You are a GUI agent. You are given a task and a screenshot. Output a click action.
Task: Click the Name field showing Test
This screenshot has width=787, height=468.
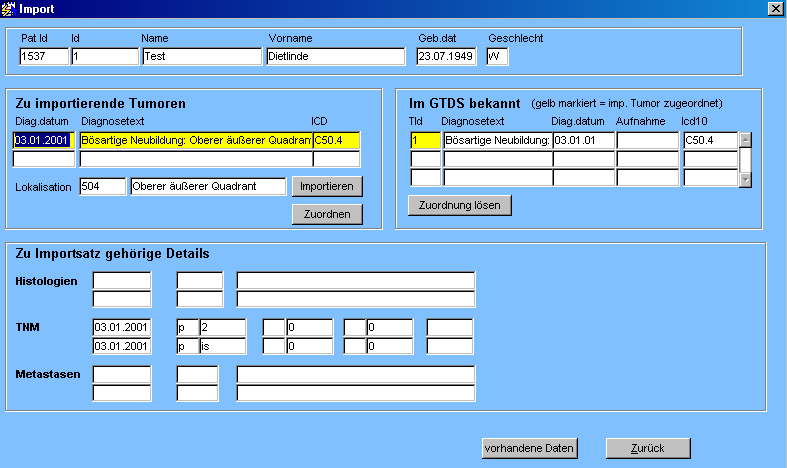click(201, 57)
